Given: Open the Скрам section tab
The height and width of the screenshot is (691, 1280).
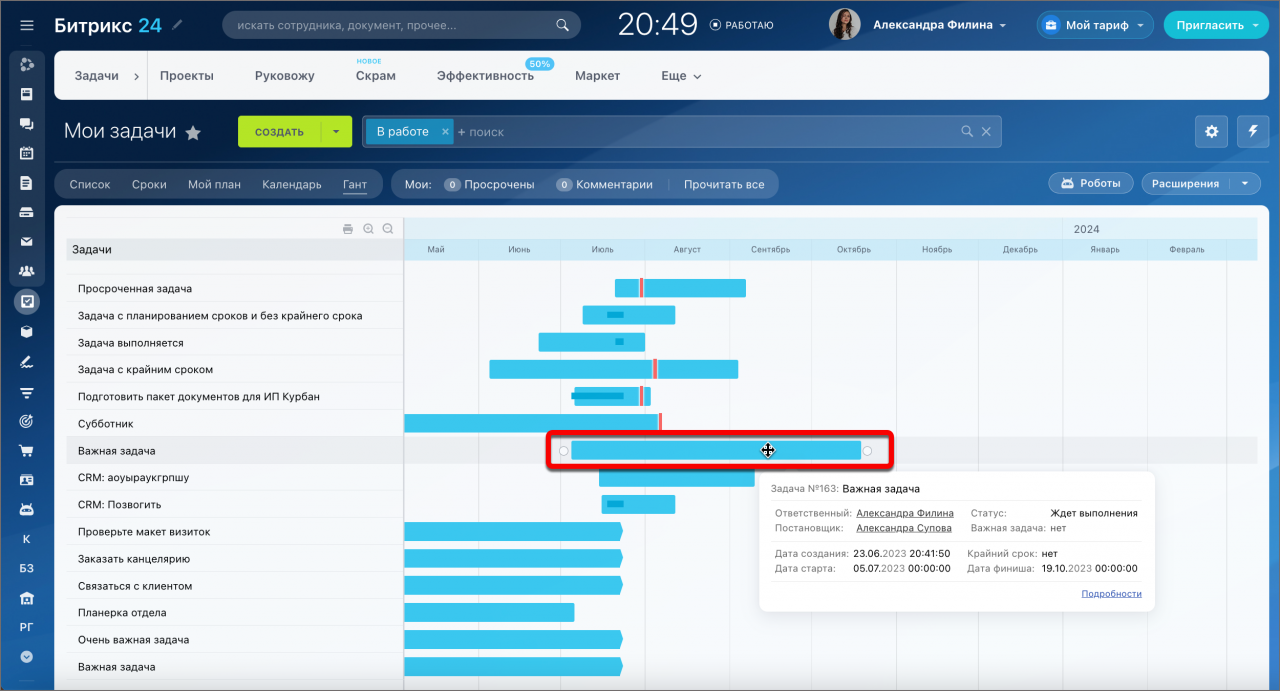Looking at the screenshot, I should coord(375,76).
